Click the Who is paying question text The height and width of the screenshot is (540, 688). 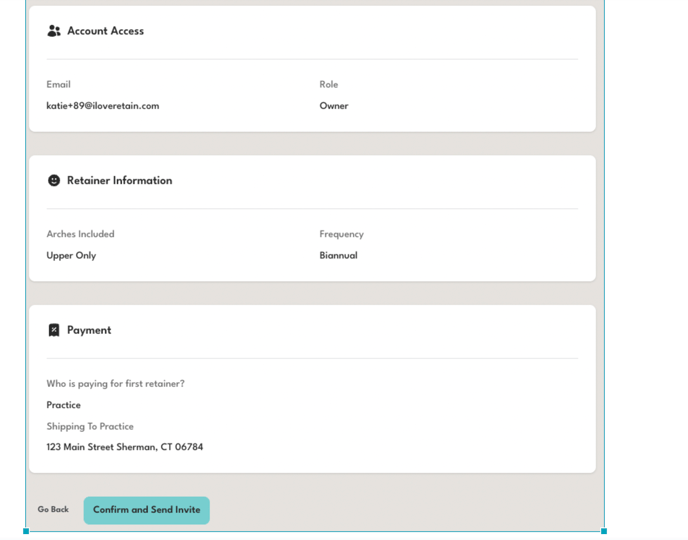point(115,384)
